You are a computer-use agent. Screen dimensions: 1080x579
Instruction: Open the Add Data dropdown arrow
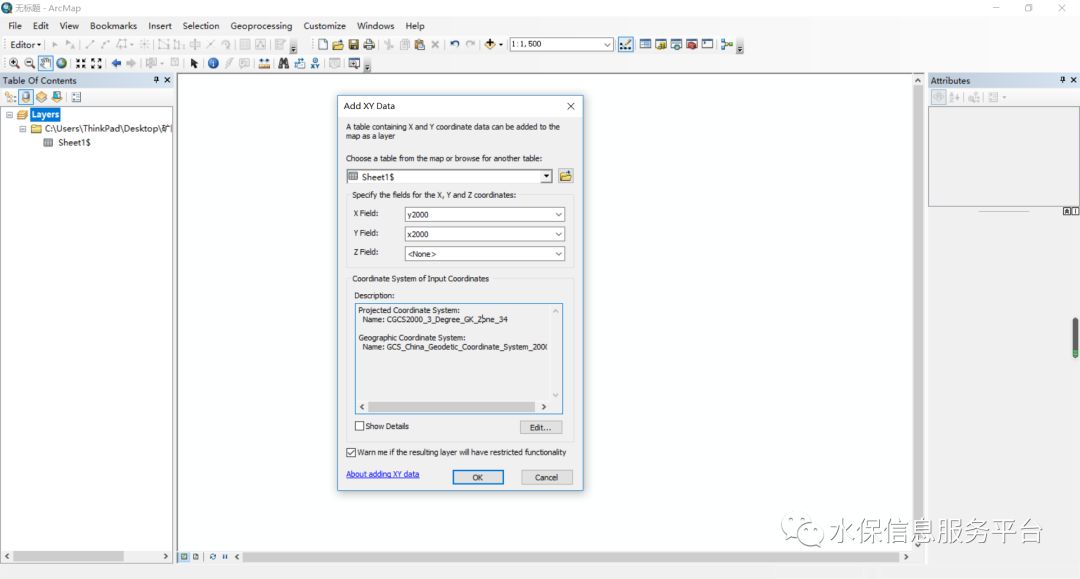pos(501,44)
